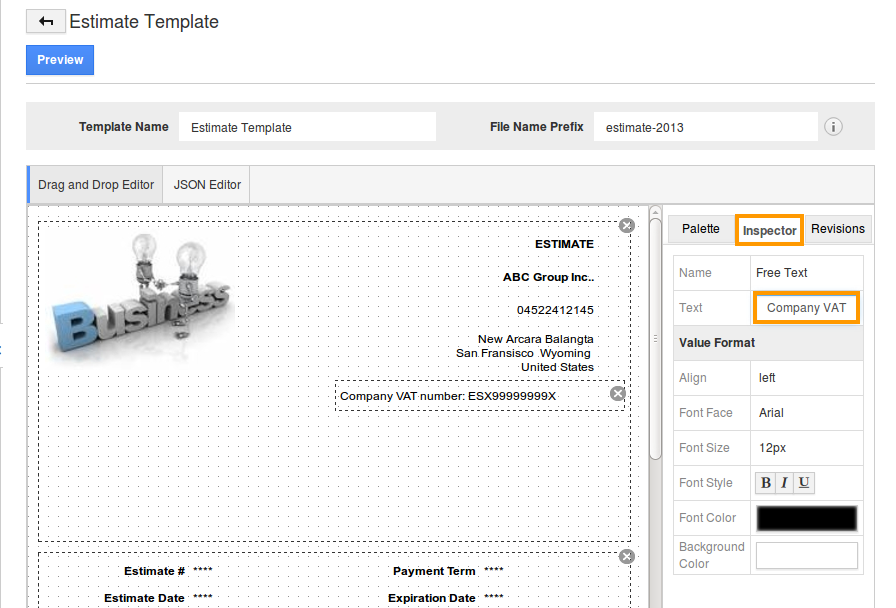Toggle underline font style
The height and width of the screenshot is (608, 896).
pos(804,483)
